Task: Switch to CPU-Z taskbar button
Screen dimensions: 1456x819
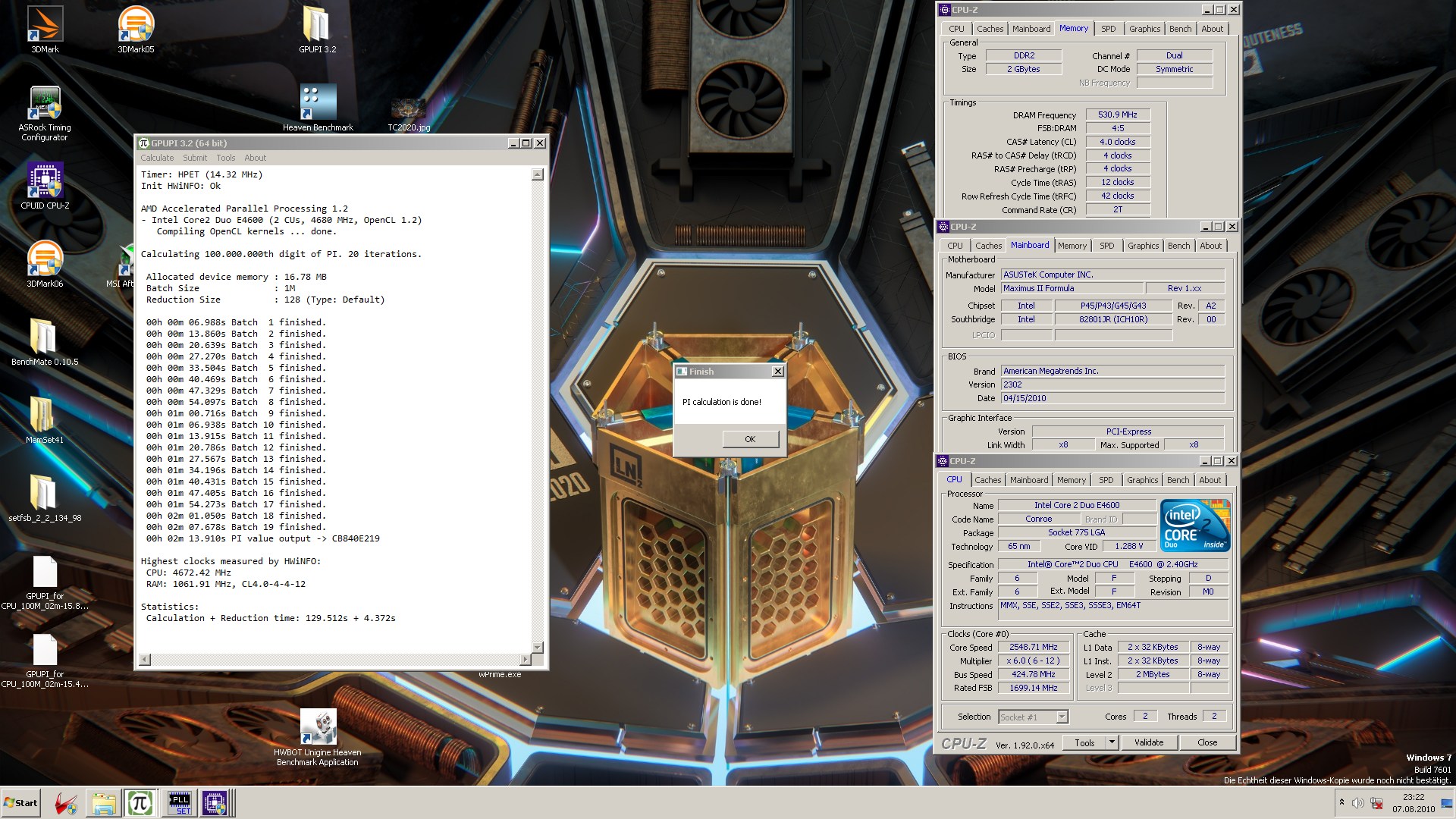Action: click(x=215, y=803)
